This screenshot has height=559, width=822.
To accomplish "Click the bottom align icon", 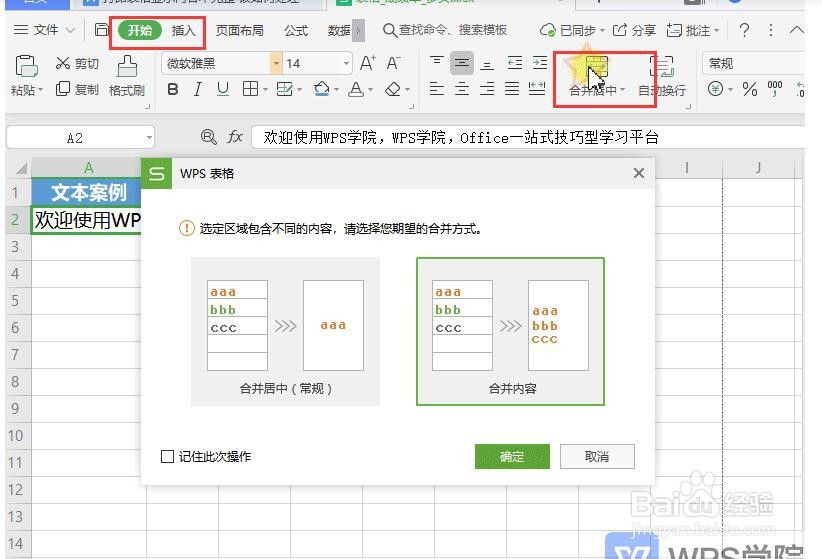I will 487,64.
